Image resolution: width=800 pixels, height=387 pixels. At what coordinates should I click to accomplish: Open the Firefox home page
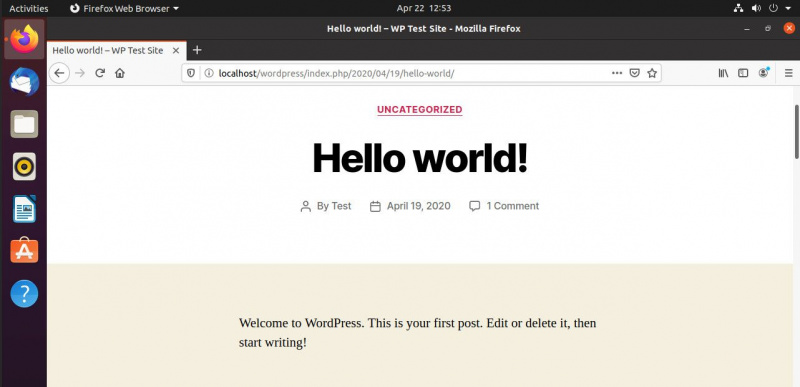point(120,73)
